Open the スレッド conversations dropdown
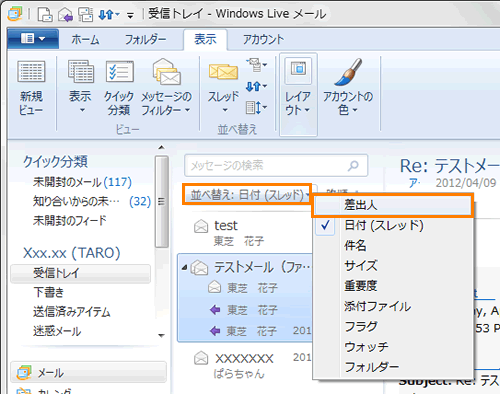The width and height of the screenshot is (500, 394). point(223,88)
